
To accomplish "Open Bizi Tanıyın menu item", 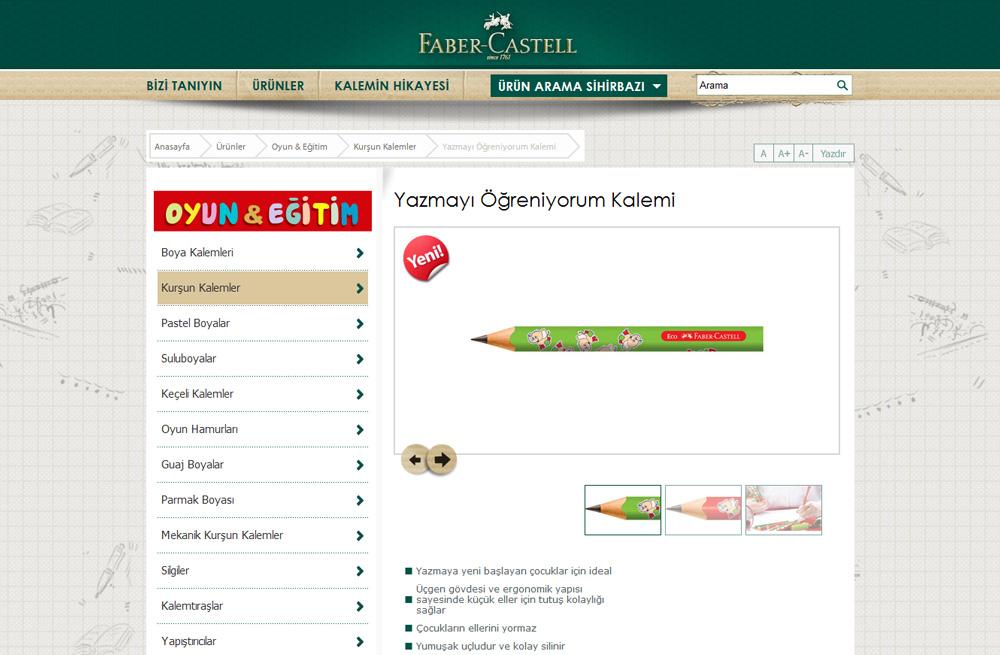I will coord(184,85).
